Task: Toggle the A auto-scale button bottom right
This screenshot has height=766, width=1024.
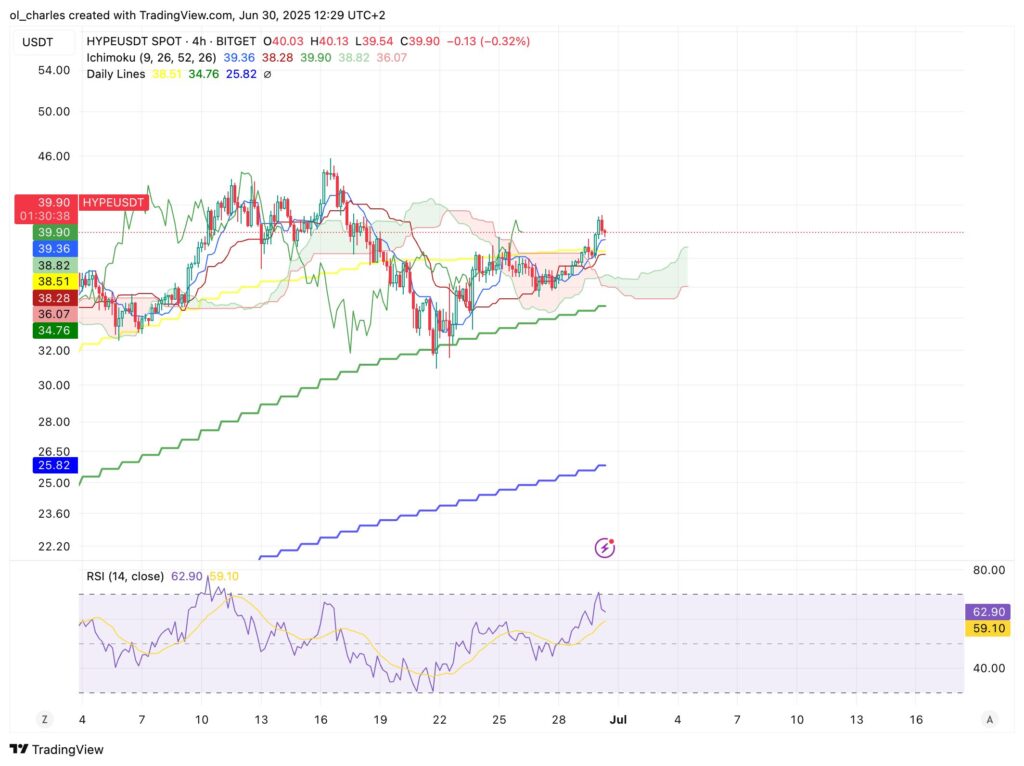Action: 989,719
